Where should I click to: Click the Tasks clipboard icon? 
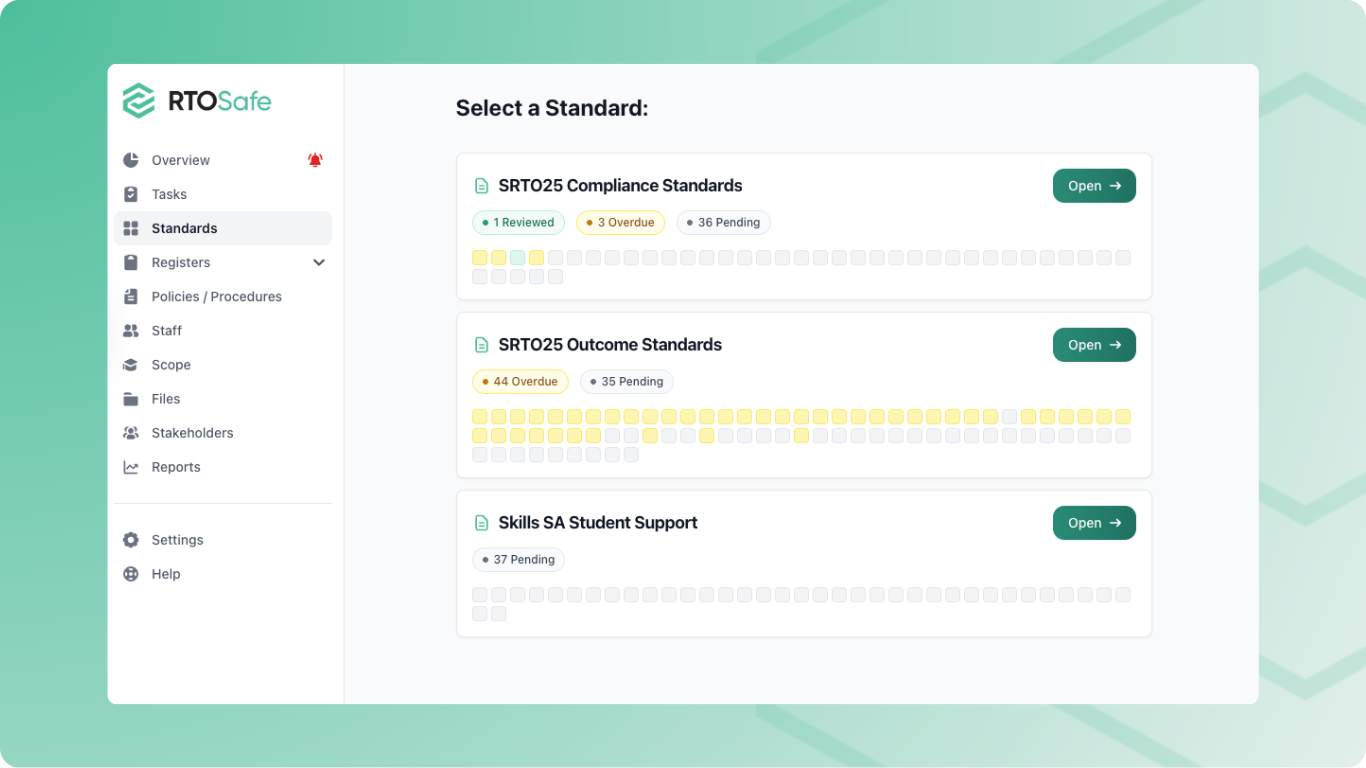[x=131, y=194]
